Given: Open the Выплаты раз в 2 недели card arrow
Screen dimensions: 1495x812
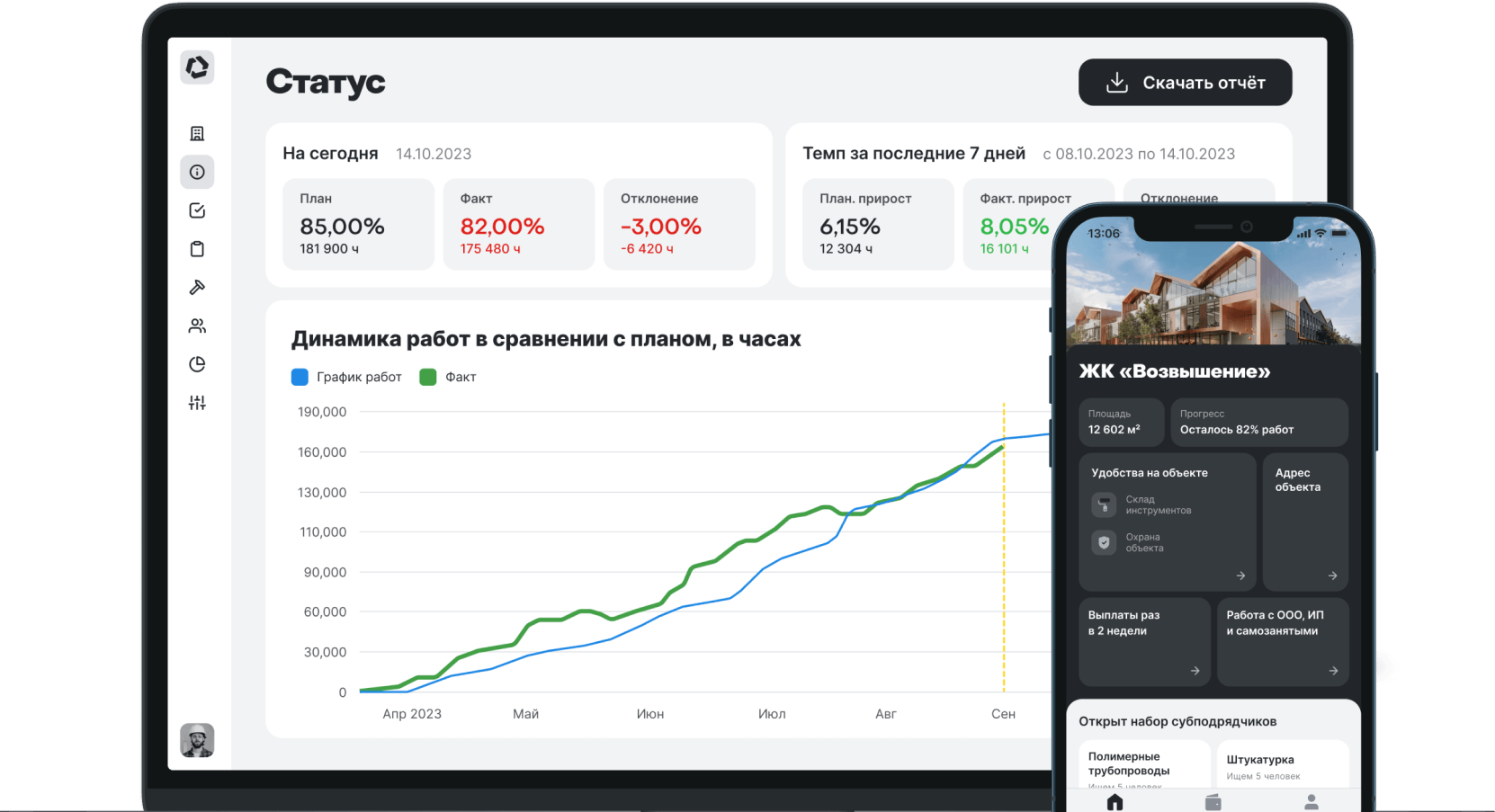Looking at the screenshot, I should tap(1195, 671).
